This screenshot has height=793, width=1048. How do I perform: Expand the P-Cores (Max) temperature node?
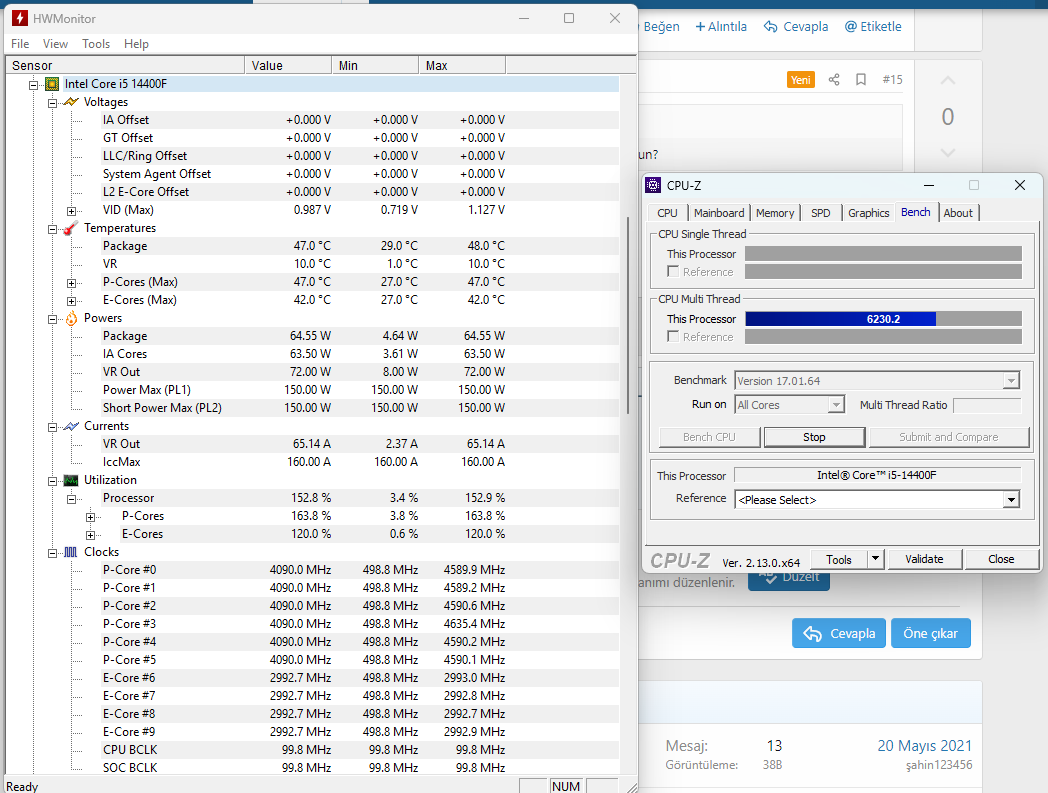[x=72, y=284]
